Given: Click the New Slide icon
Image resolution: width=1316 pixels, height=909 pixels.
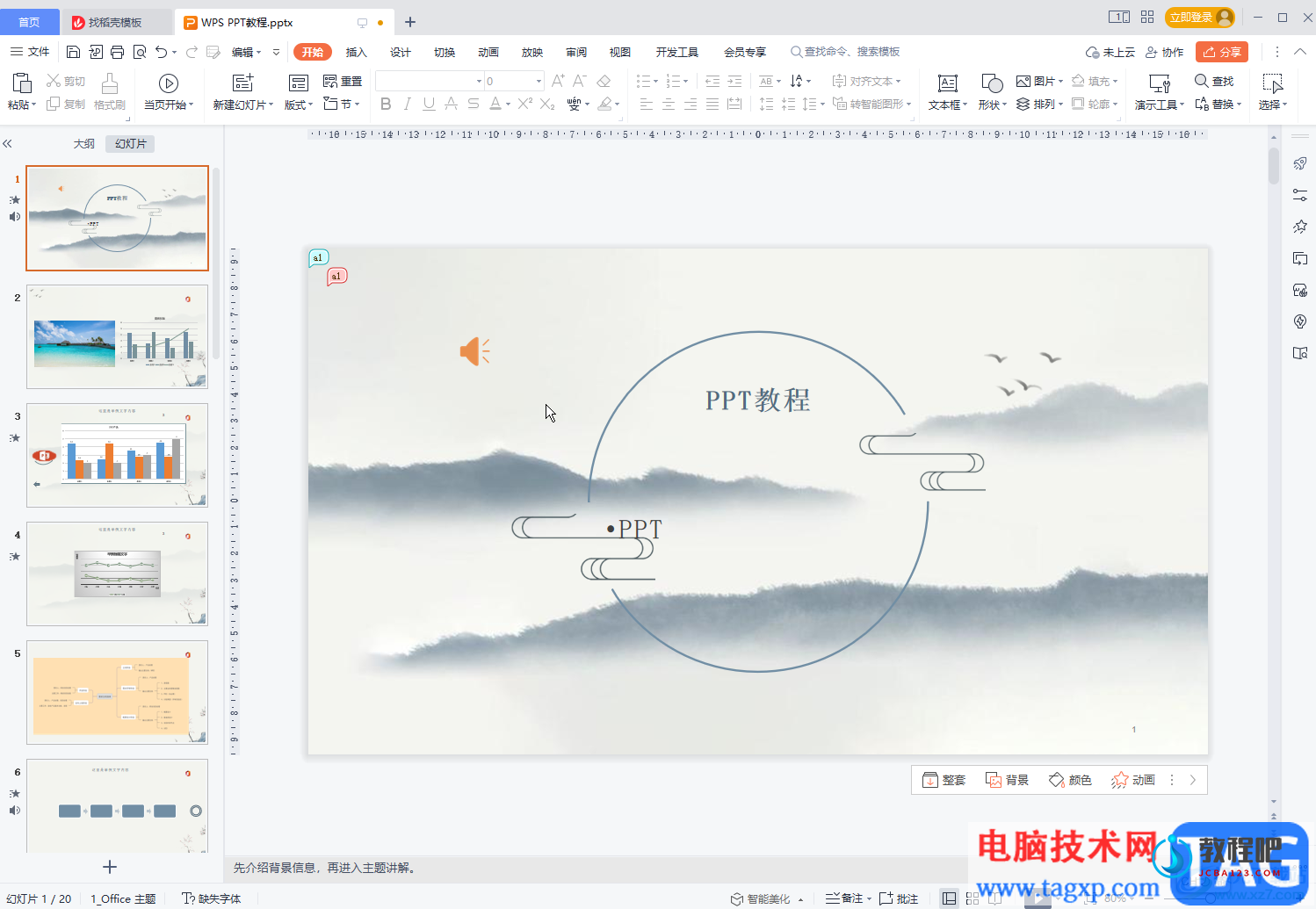Looking at the screenshot, I should click(x=242, y=83).
